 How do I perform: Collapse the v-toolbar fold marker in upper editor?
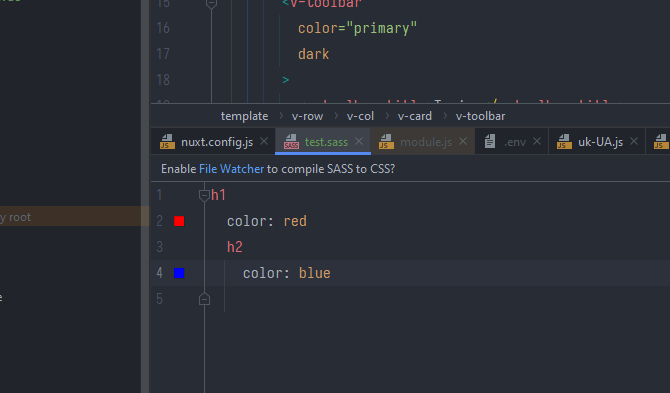[211, 4]
